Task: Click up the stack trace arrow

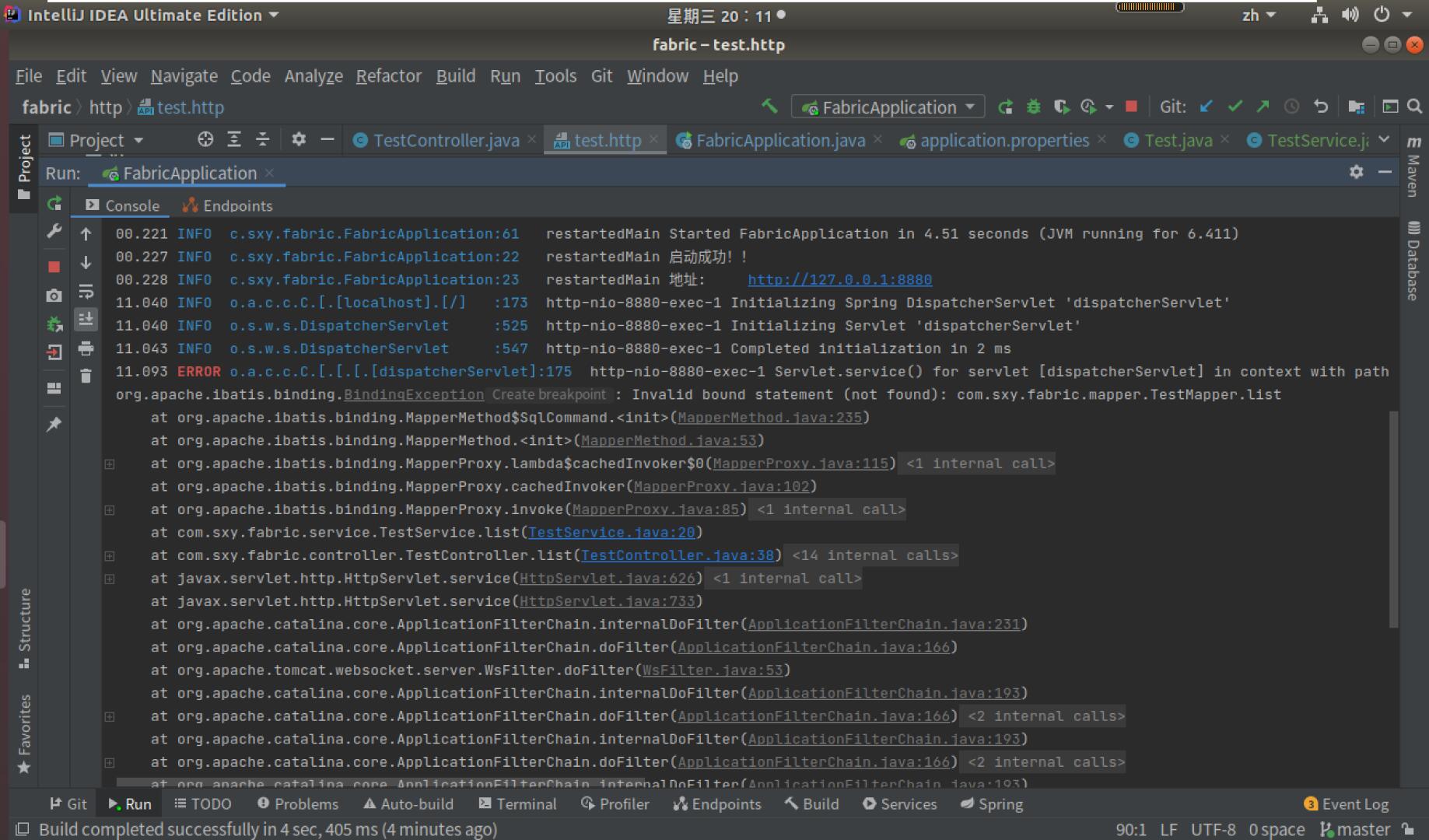Action: pyautogui.click(x=86, y=234)
